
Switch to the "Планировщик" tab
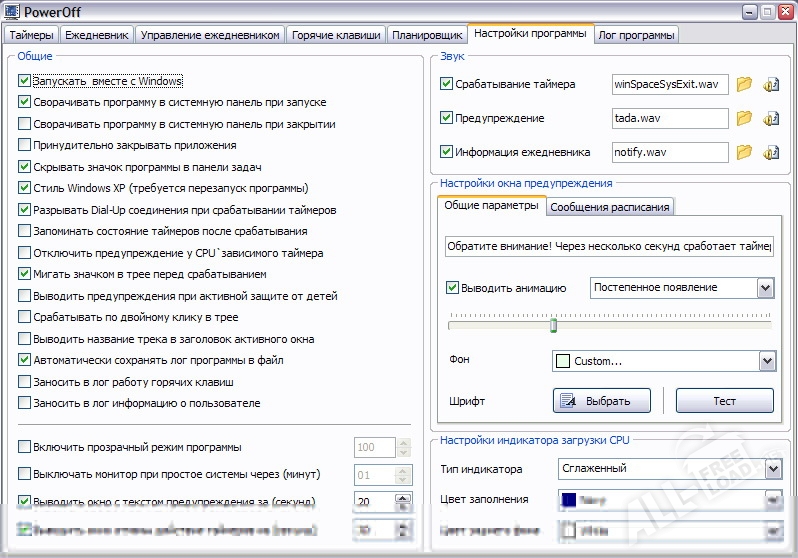[427, 35]
